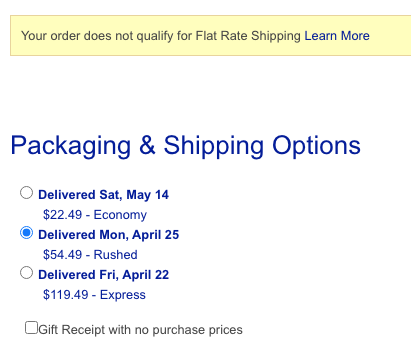Click the $119.49 - Express price text

click(x=94, y=295)
